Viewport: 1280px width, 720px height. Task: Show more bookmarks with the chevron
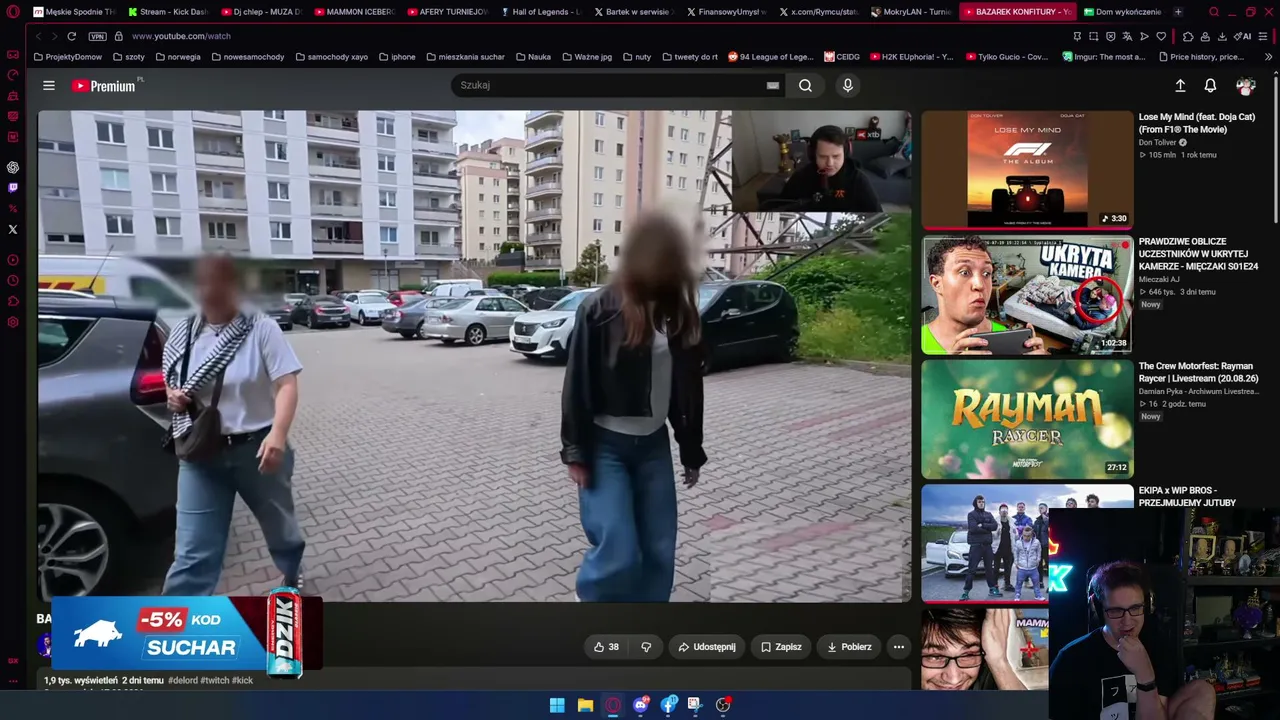pos(1268,57)
